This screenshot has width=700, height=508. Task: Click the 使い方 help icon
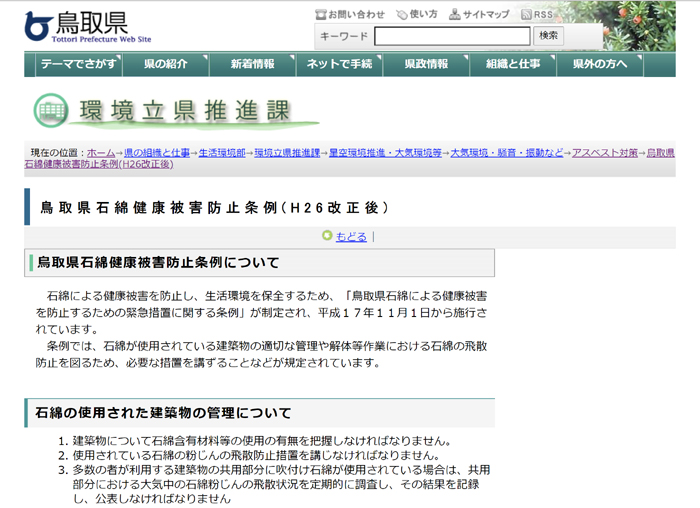[401, 15]
